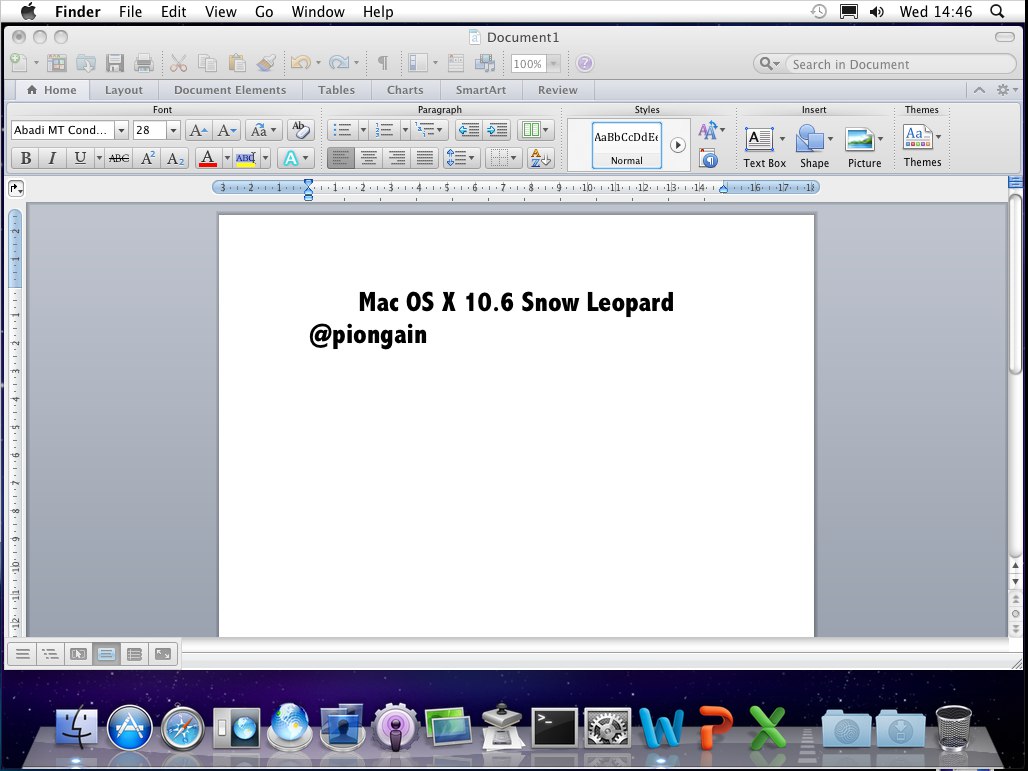Apply red font color swatch
This screenshot has height=771, width=1028.
pyautogui.click(x=208, y=158)
